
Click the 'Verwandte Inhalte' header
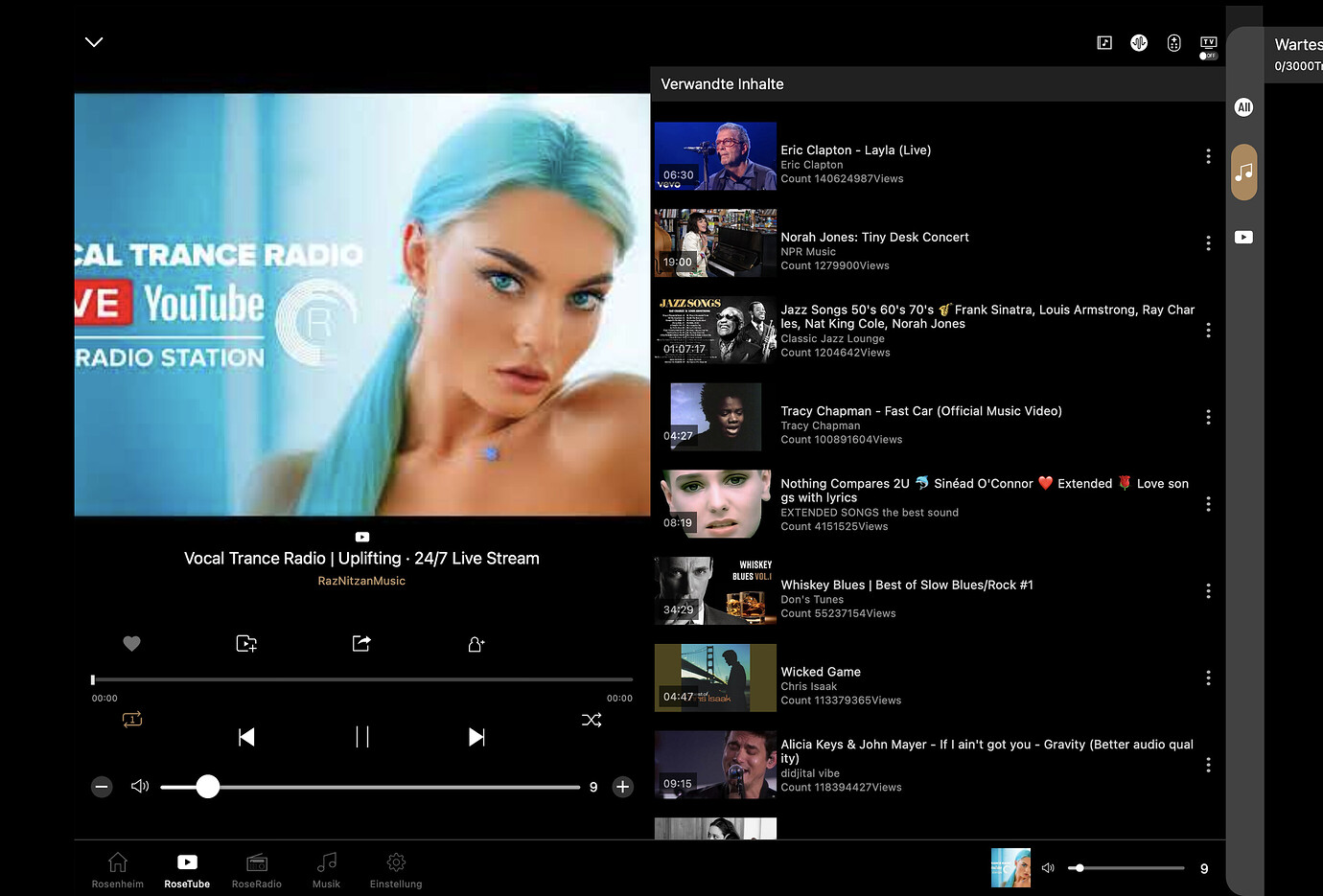pyautogui.click(x=722, y=84)
